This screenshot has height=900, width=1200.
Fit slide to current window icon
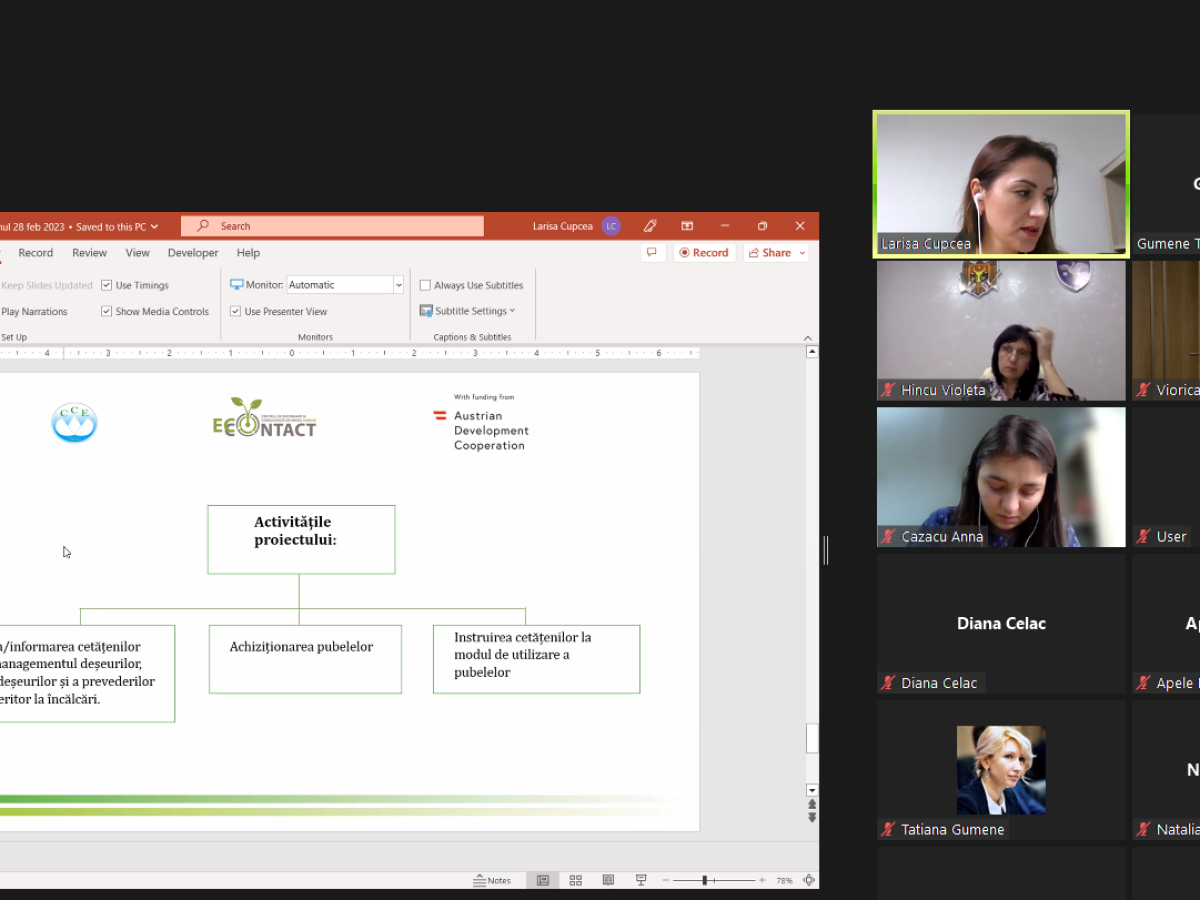click(808, 880)
